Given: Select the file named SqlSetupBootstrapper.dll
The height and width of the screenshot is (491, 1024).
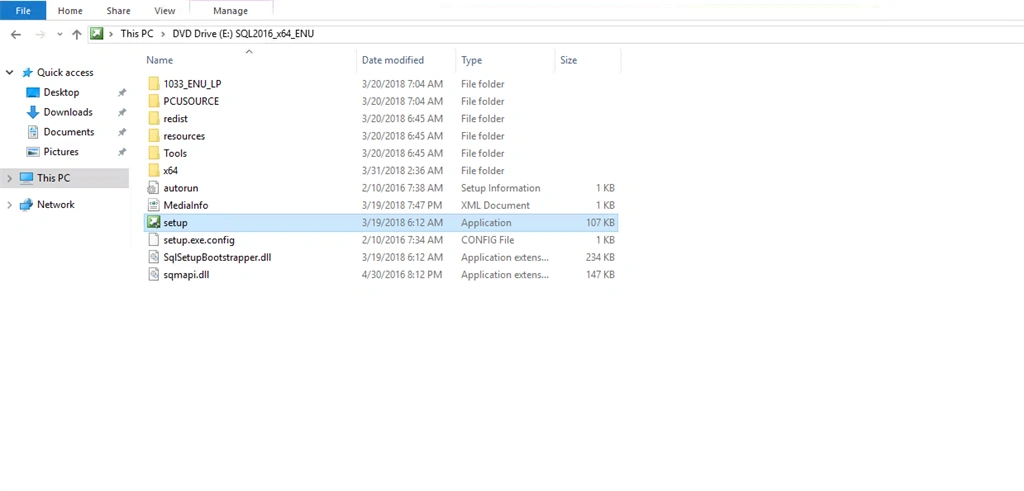Looking at the screenshot, I should (x=217, y=257).
